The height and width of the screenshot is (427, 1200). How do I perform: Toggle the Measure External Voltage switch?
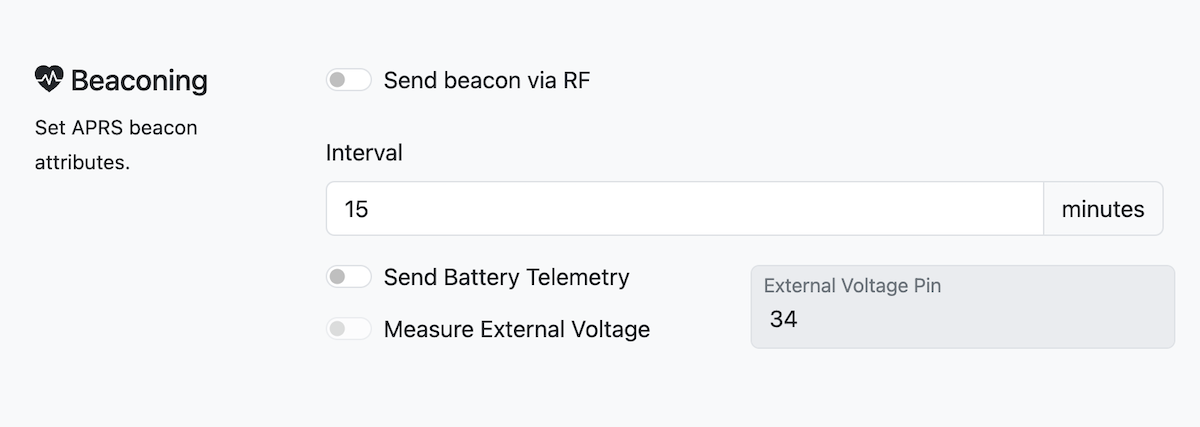pos(348,329)
